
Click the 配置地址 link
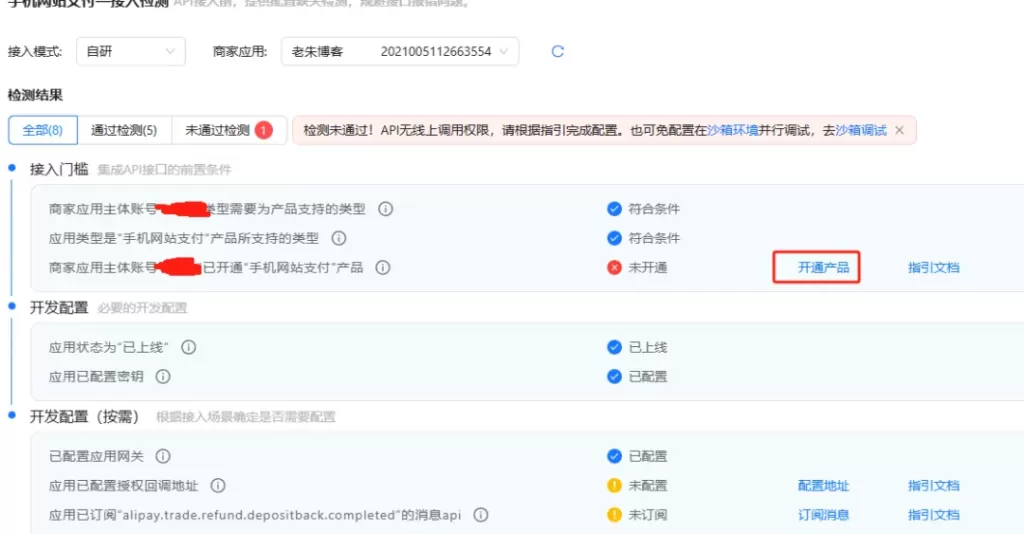822,486
